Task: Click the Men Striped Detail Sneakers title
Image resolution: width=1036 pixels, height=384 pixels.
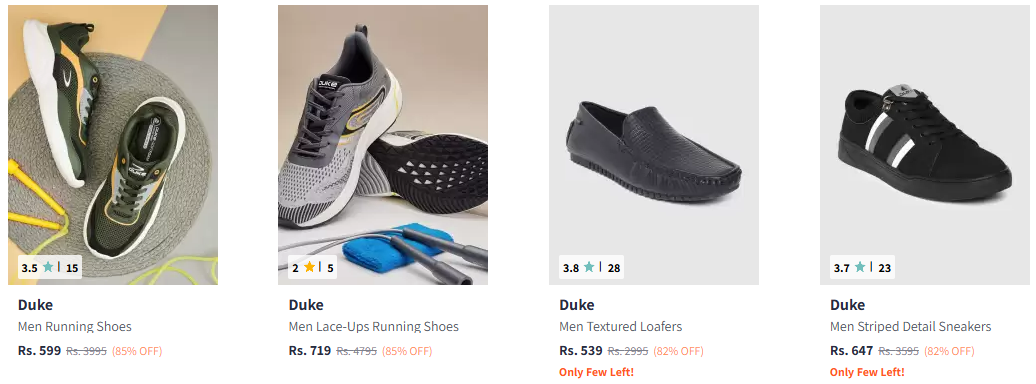Action: pyautogui.click(x=910, y=326)
